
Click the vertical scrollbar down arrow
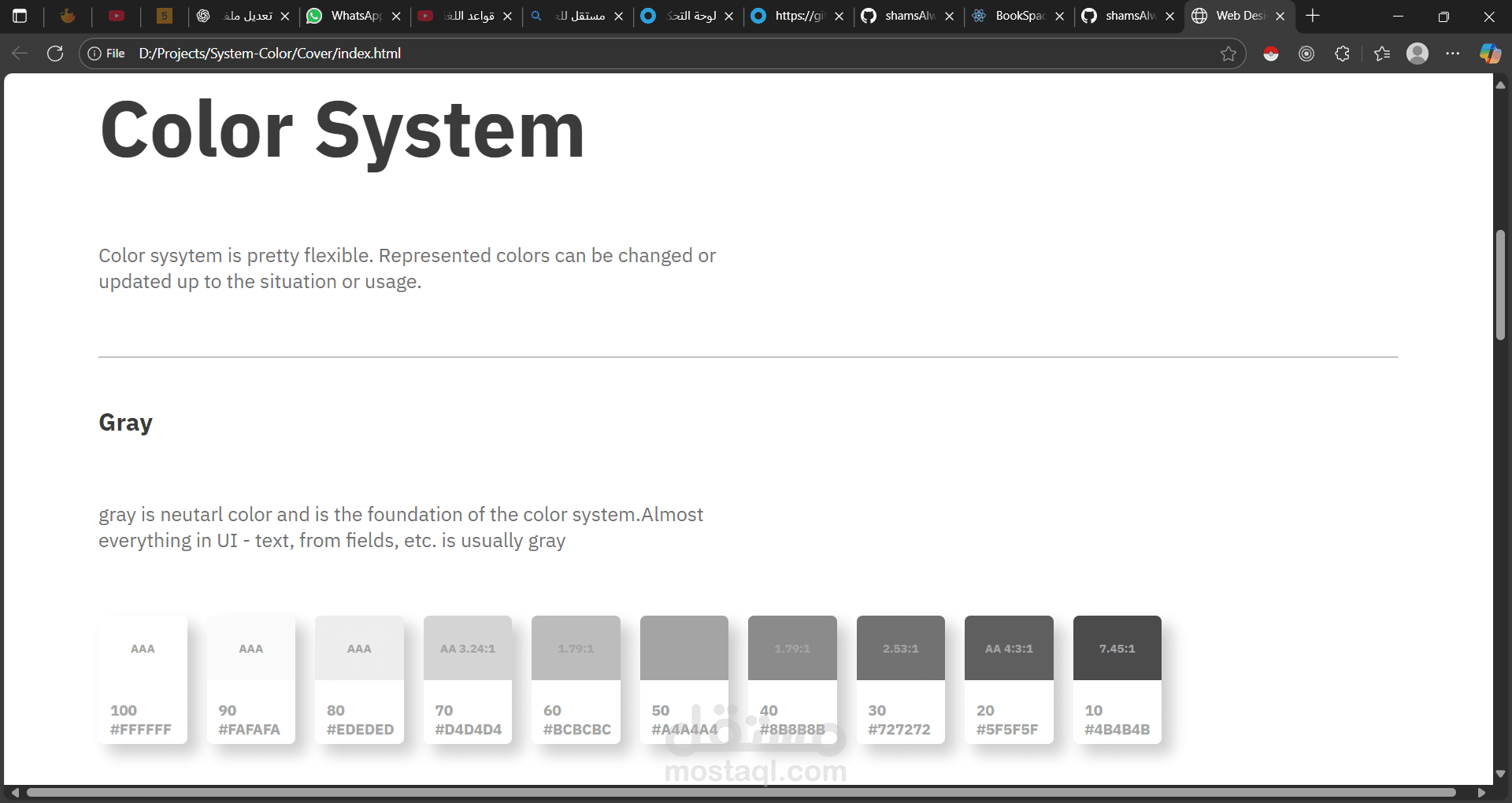(1500, 774)
